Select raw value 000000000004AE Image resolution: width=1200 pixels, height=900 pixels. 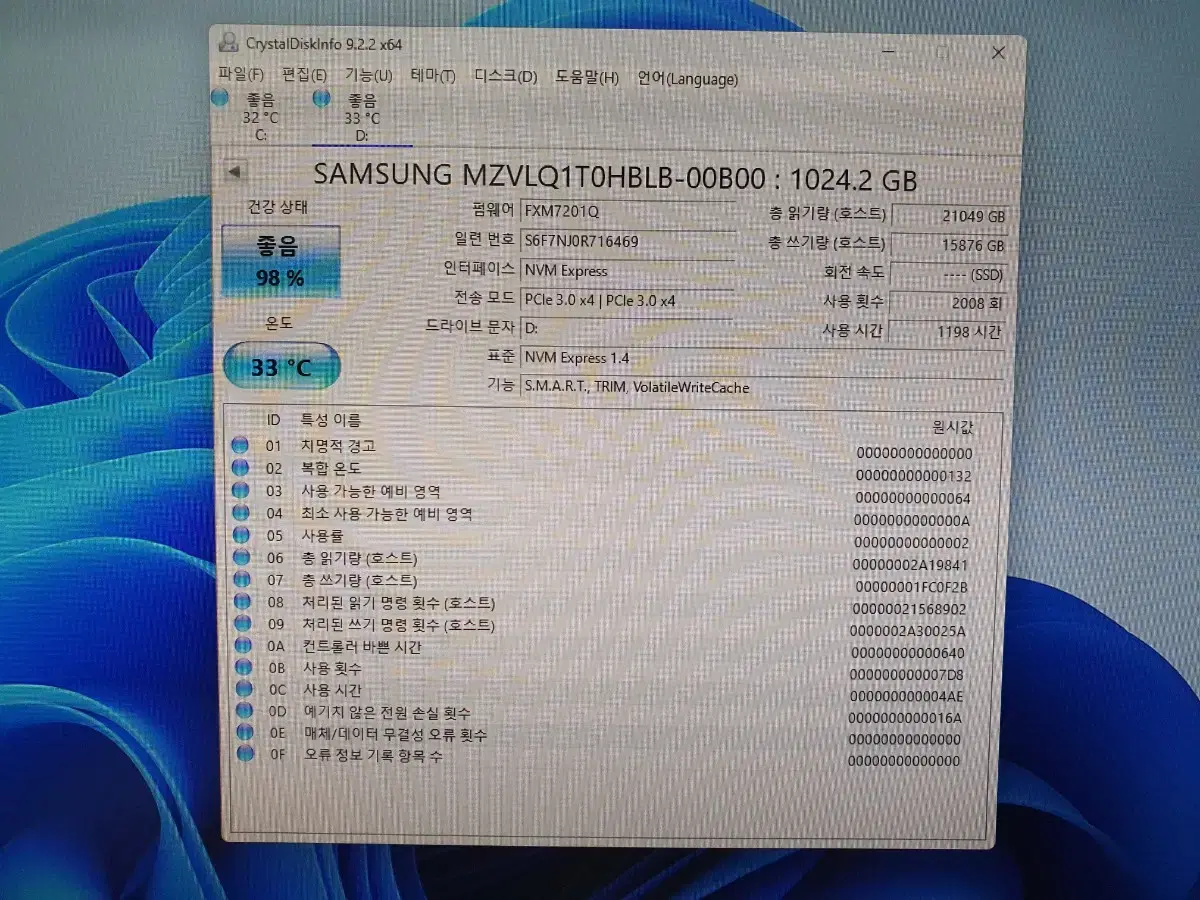906,696
